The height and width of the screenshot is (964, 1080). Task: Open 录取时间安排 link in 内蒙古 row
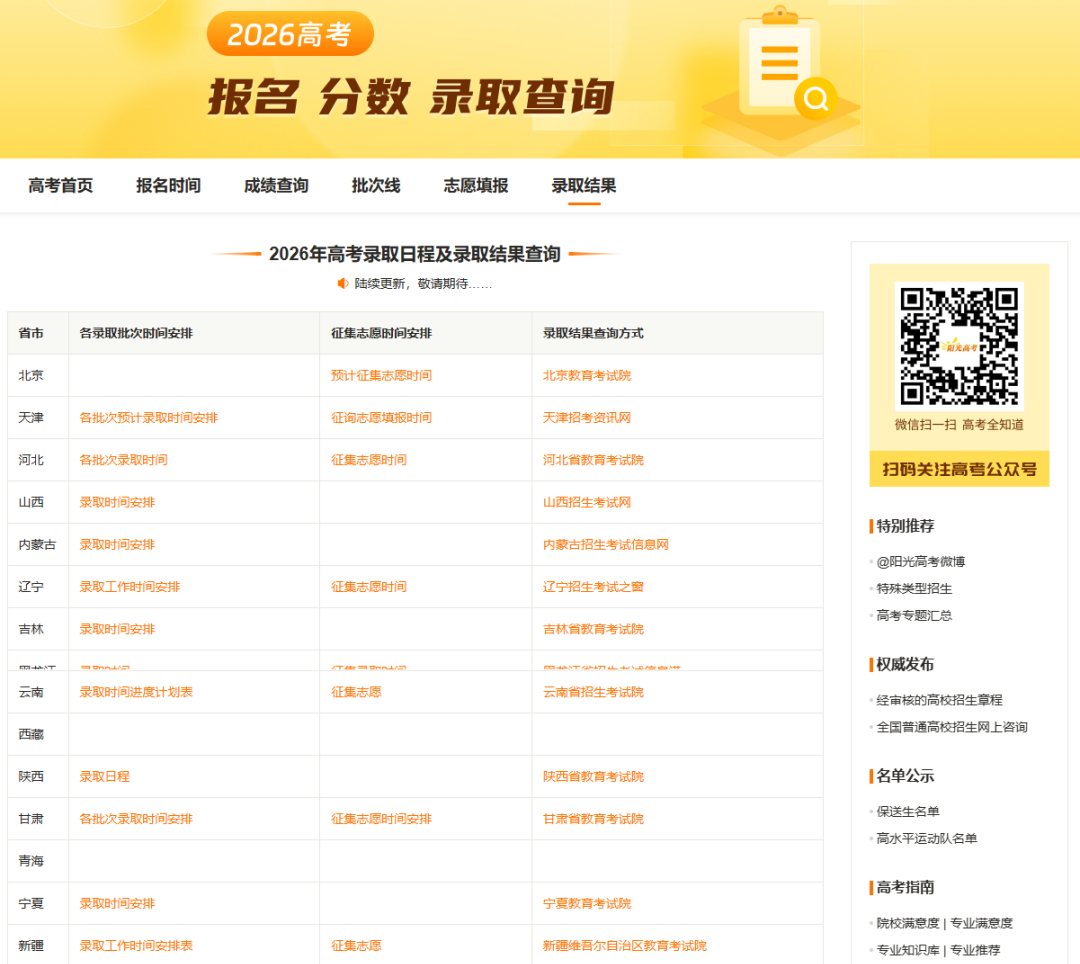(117, 545)
